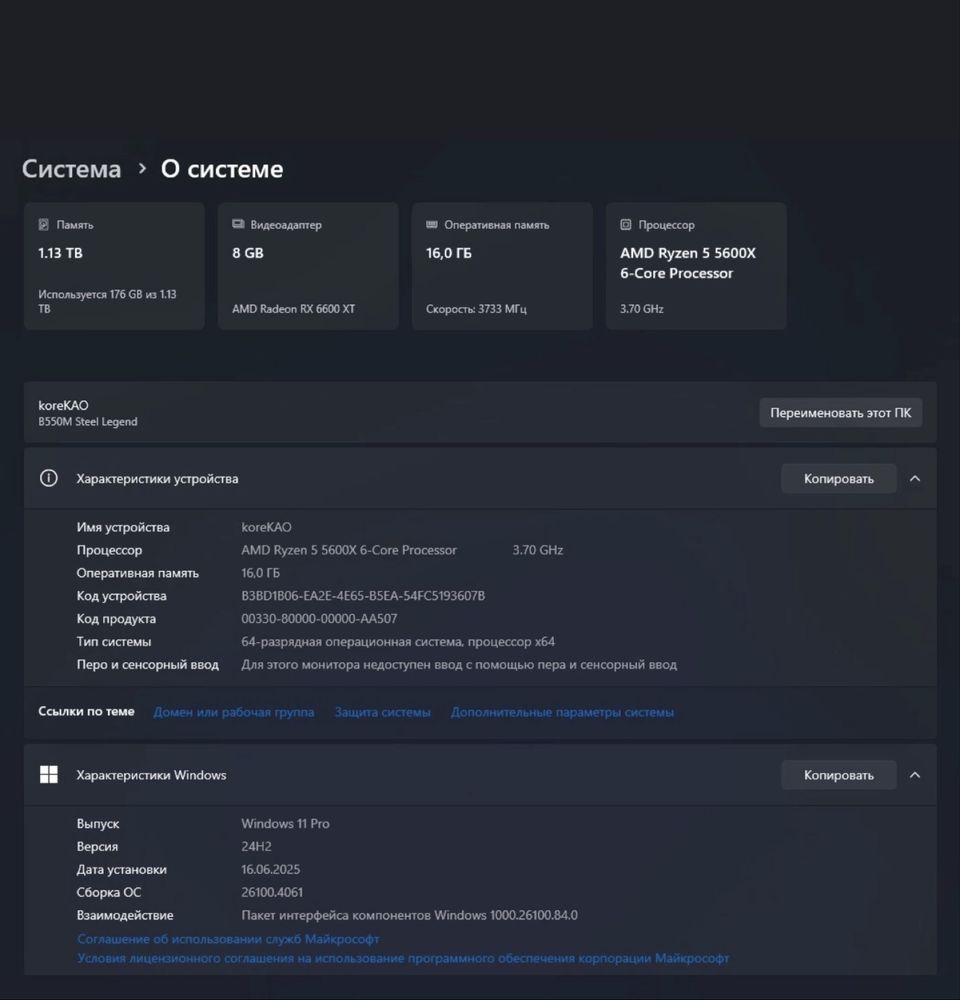Collapse the Характеристики Windows section chevron

click(x=915, y=775)
